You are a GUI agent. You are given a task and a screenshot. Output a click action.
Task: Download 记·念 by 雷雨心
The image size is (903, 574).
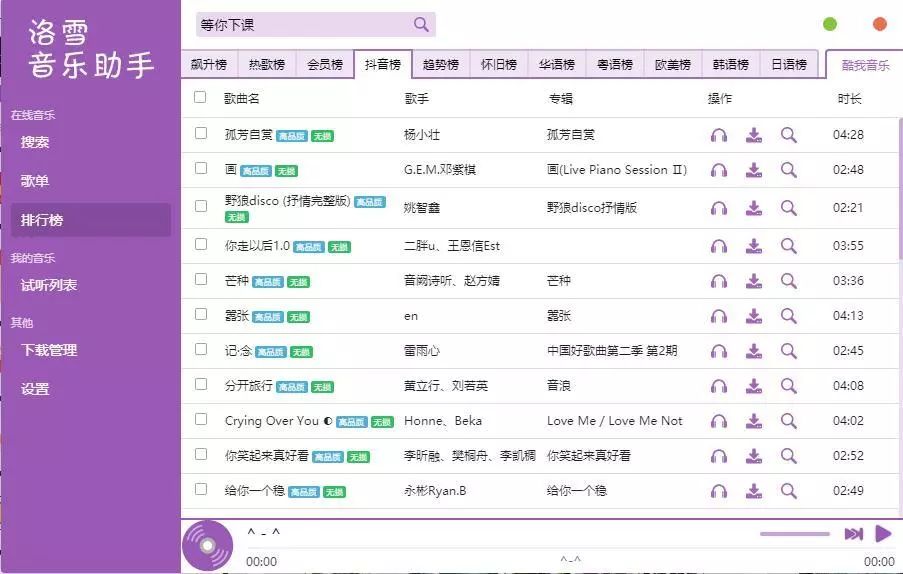[754, 351]
